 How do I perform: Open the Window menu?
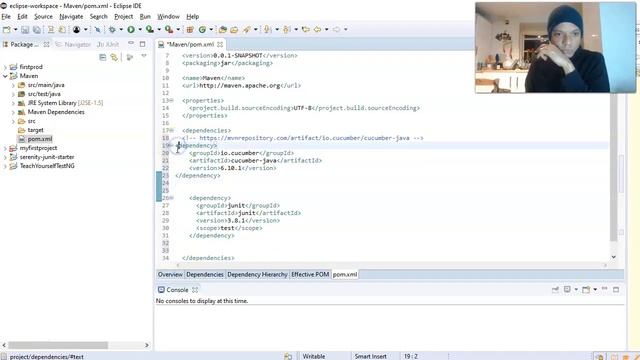click(168, 16)
